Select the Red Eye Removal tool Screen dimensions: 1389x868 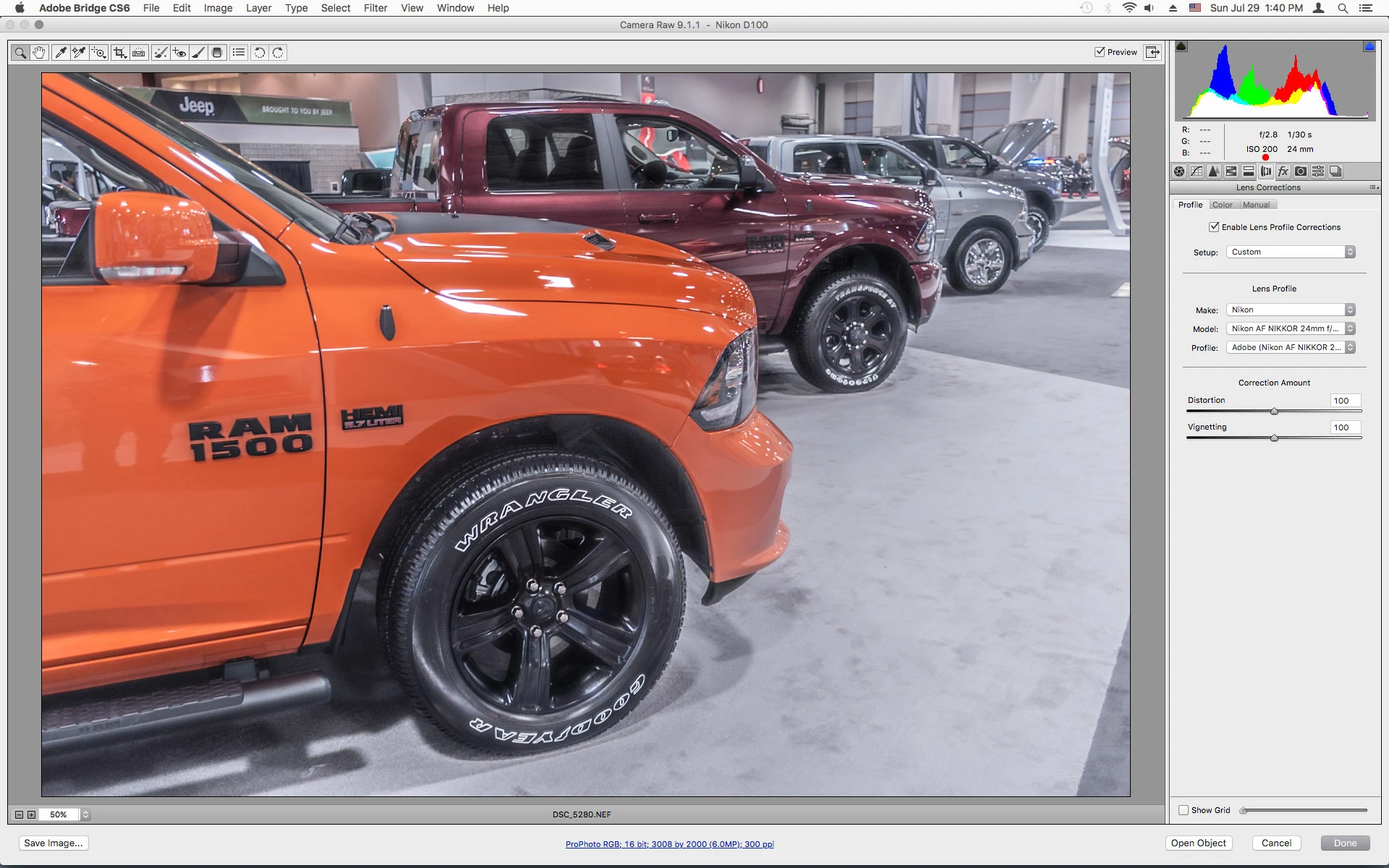(179, 52)
